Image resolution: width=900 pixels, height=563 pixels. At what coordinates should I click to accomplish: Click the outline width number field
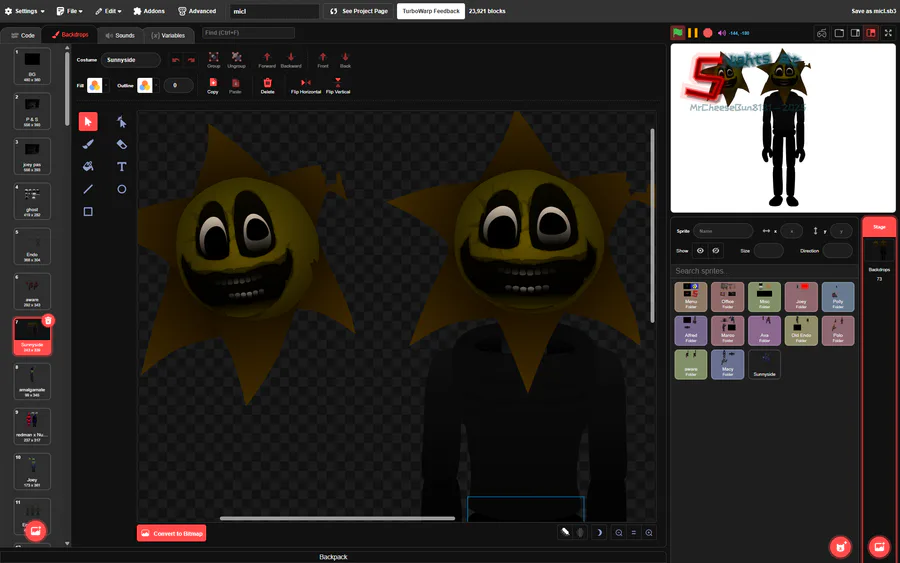point(179,86)
